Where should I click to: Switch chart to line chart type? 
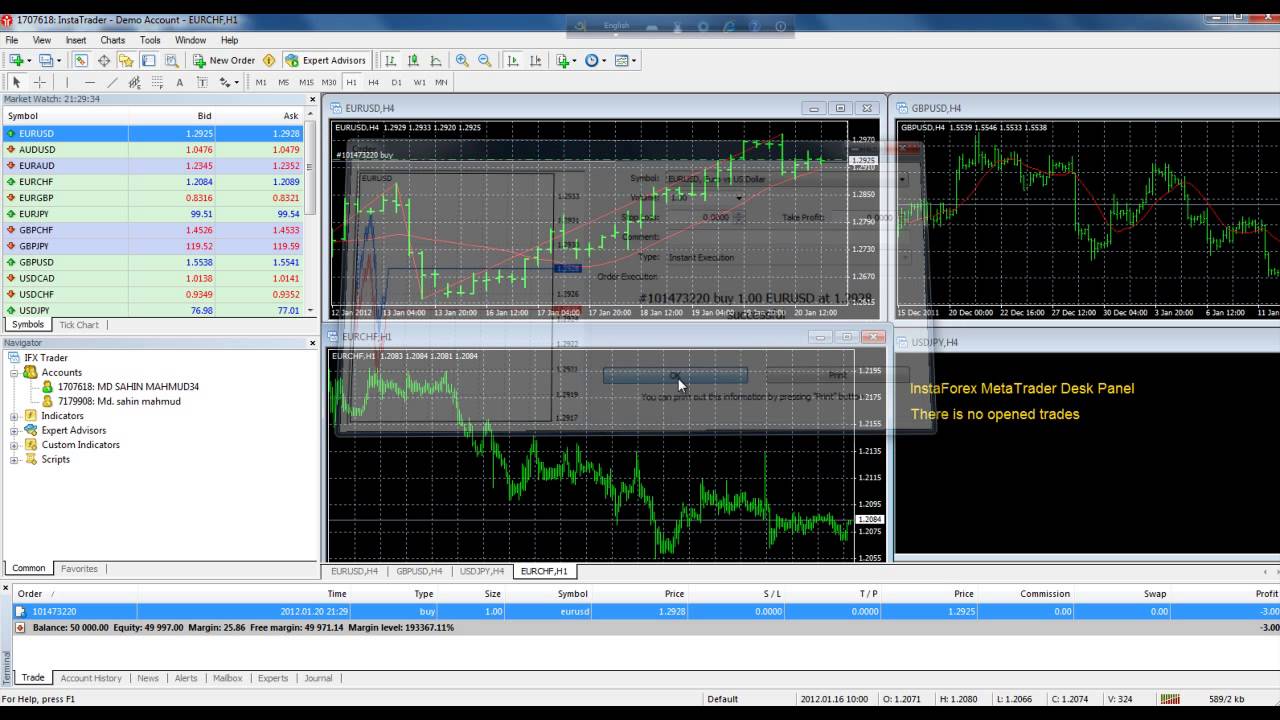click(436, 60)
